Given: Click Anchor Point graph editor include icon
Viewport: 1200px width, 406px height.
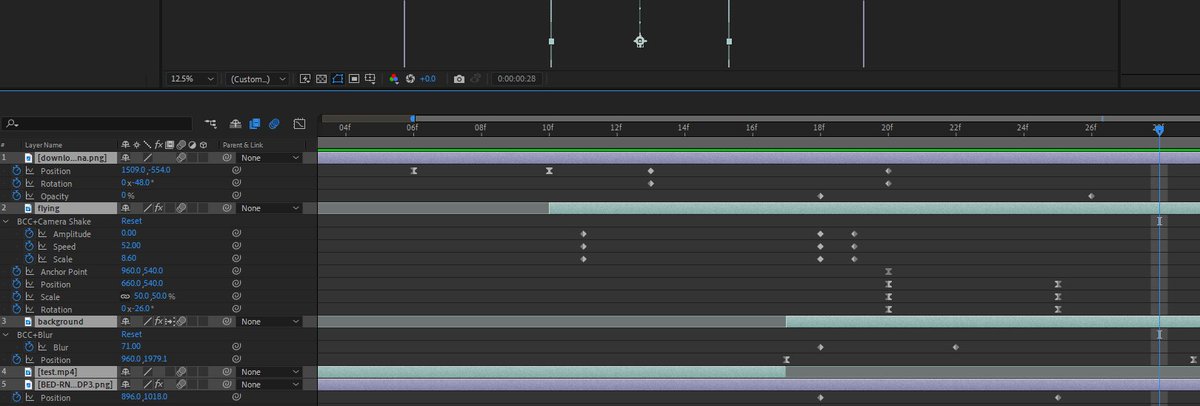Looking at the screenshot, I should tap(30, 272).
